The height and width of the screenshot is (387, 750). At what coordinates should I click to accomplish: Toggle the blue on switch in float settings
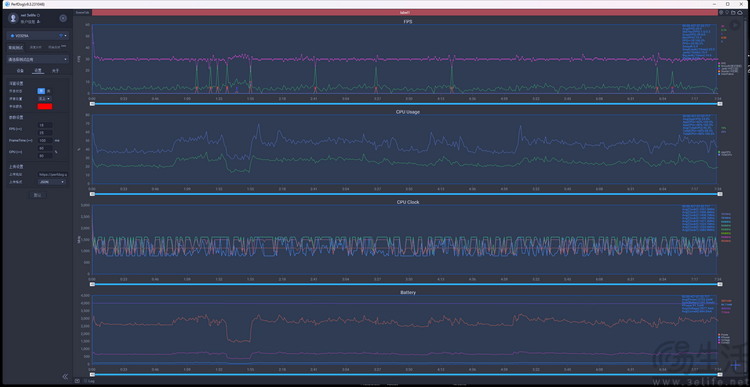pyautogui.click(x=41, y=90)
